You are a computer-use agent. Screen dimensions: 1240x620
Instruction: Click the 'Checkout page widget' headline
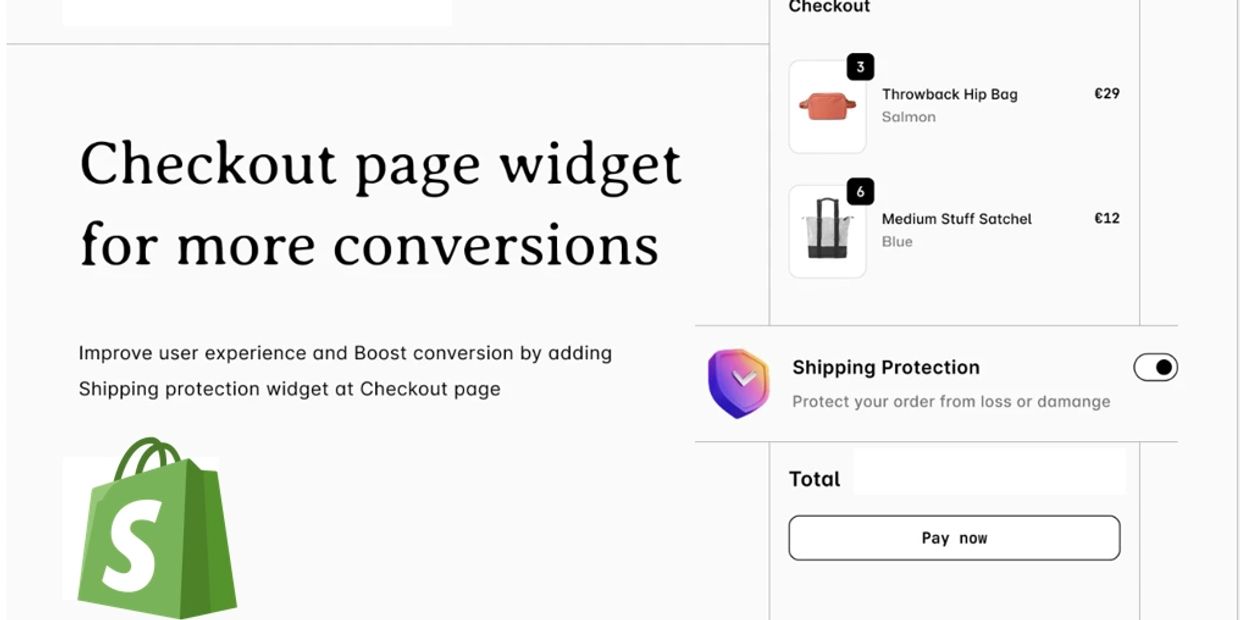[380, 164]
